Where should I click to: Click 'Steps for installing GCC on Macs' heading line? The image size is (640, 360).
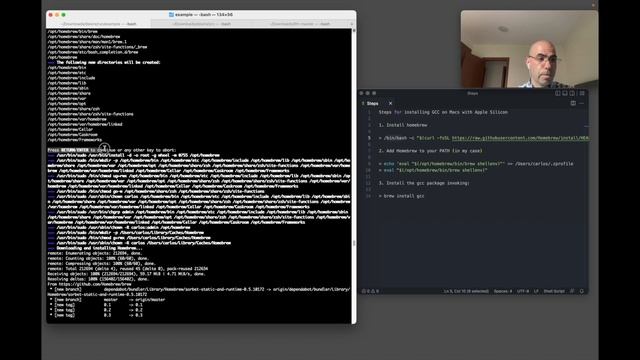[443, 112]
